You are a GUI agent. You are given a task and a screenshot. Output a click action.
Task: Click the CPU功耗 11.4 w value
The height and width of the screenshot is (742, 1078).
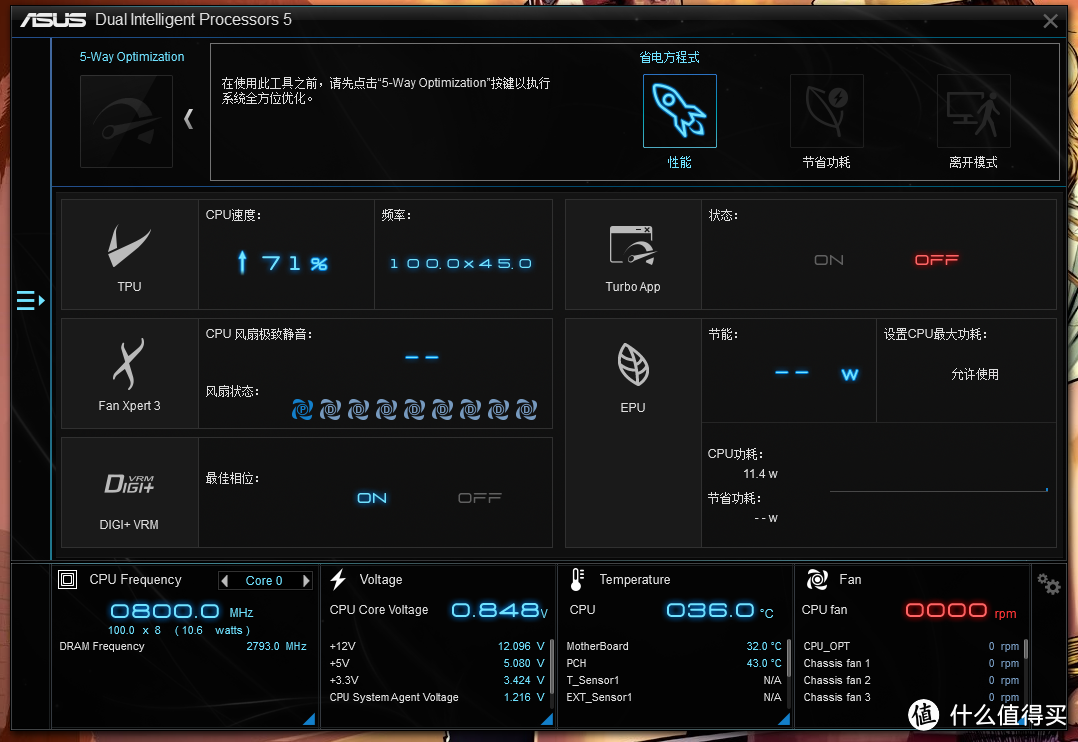(x=760, y=474)
